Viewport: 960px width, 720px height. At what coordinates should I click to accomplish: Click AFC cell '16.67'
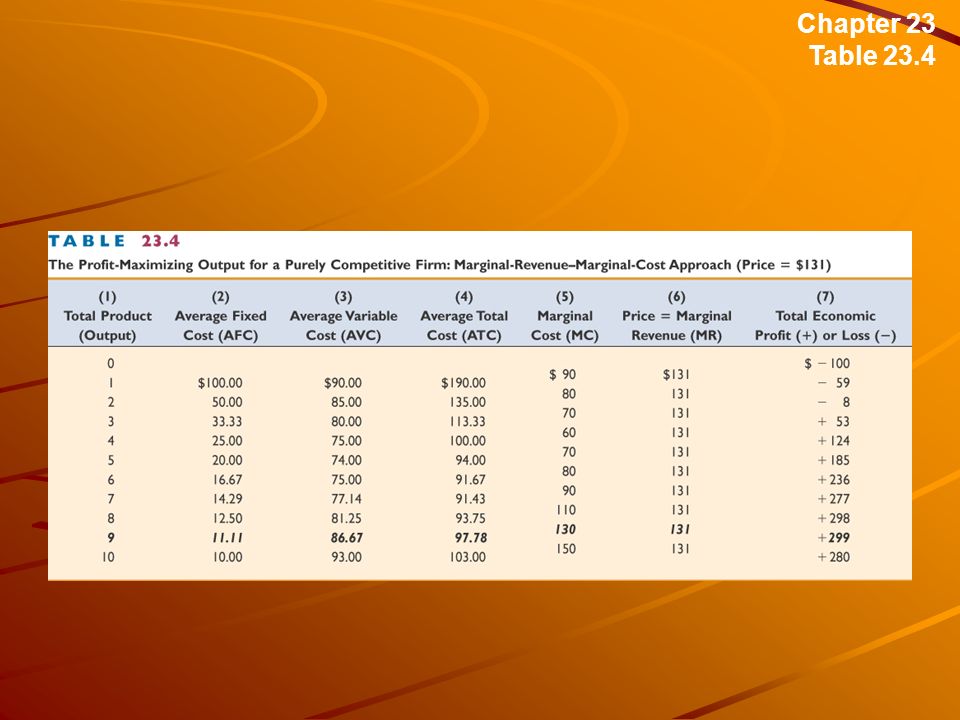(x=227, y=480)
